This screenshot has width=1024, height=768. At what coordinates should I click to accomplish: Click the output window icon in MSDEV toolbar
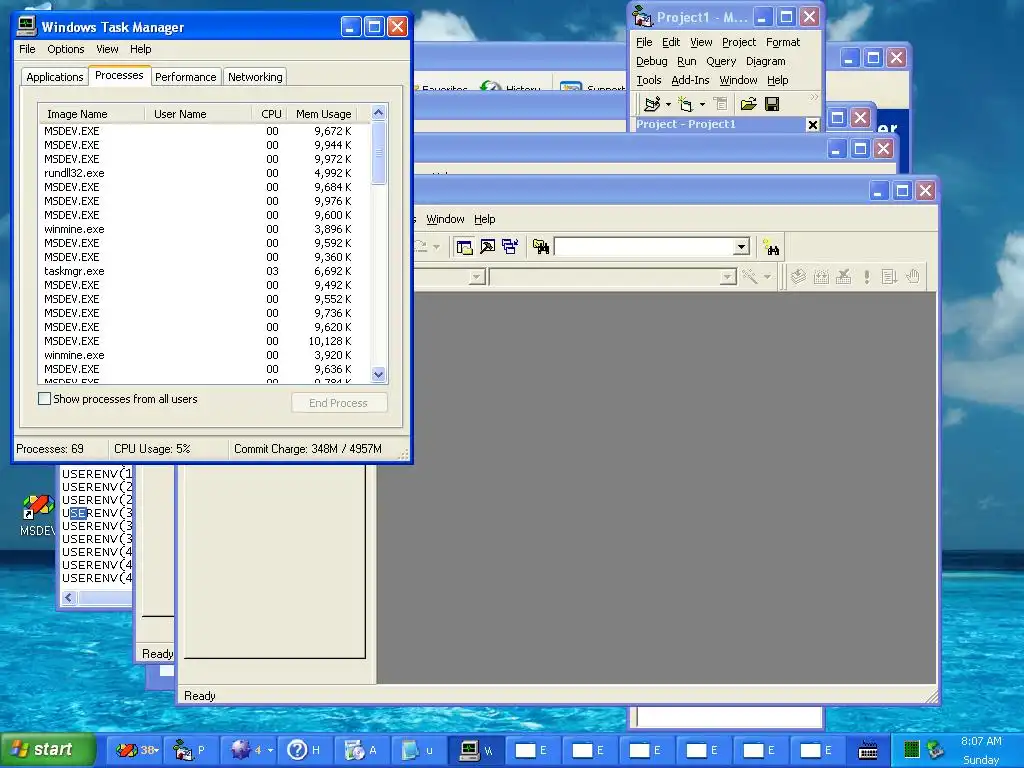487,247
